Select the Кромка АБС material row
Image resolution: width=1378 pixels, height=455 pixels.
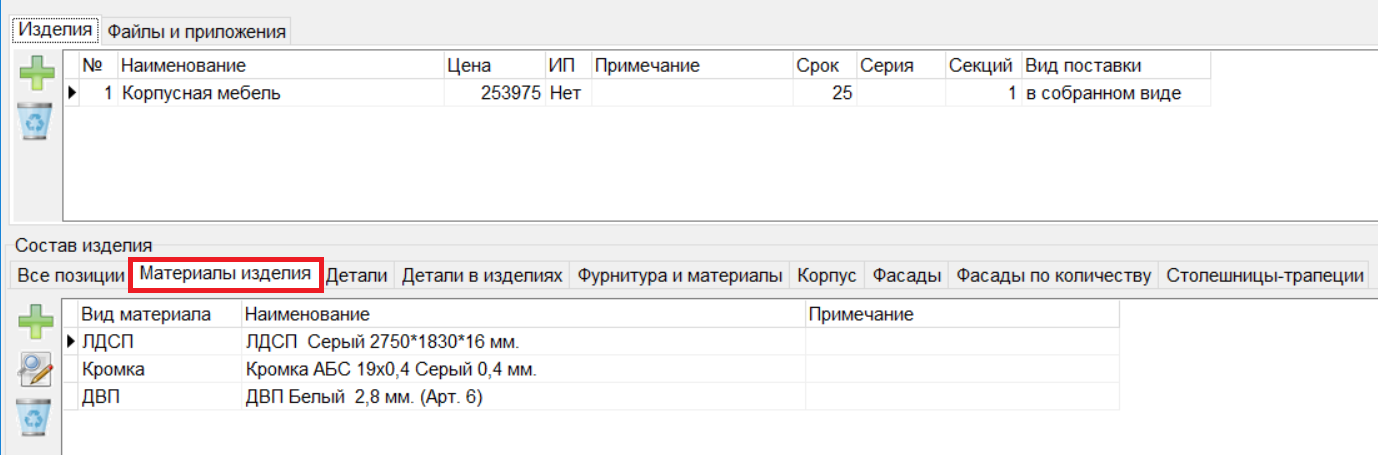[391, 369]
